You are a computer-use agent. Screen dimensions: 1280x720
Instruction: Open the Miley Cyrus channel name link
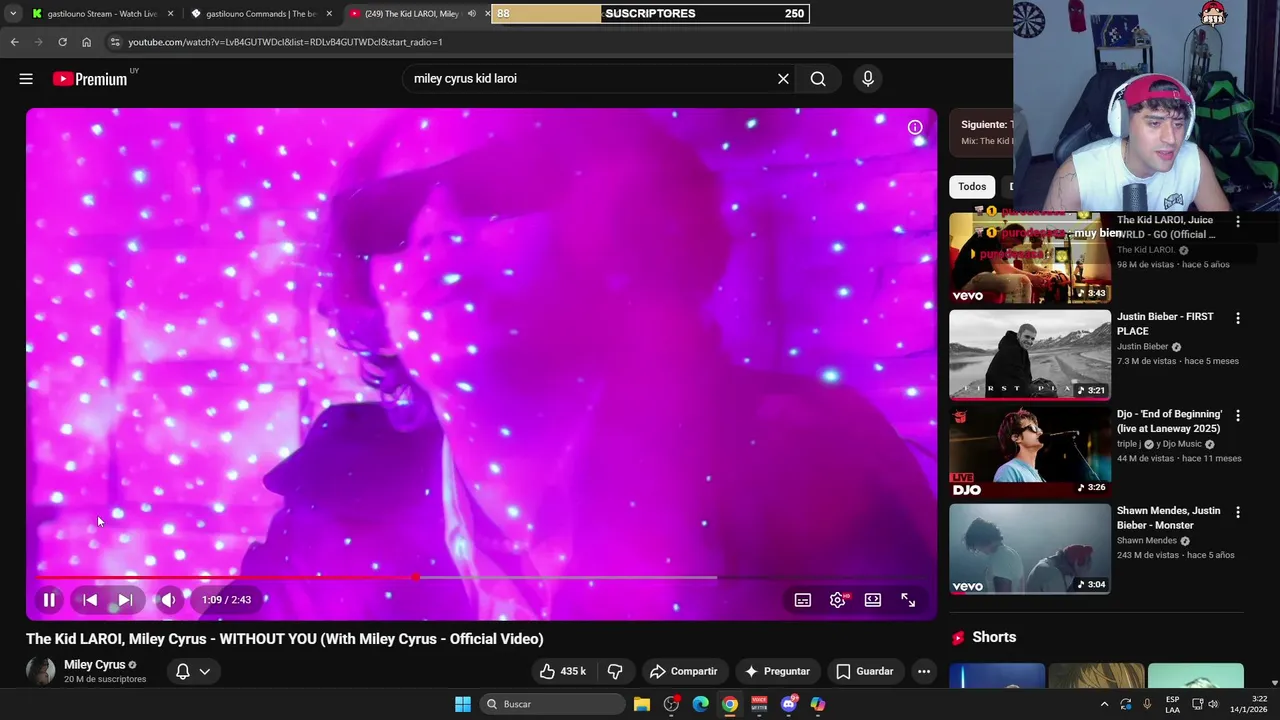(94, 665)
